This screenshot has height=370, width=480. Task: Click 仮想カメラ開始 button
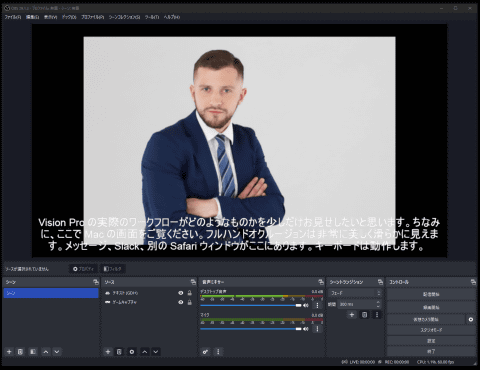[426, 319]
